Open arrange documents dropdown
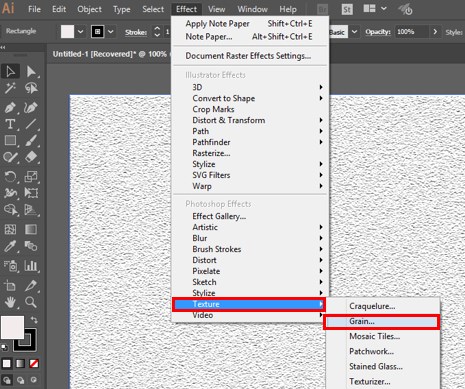 click(384, 8)
